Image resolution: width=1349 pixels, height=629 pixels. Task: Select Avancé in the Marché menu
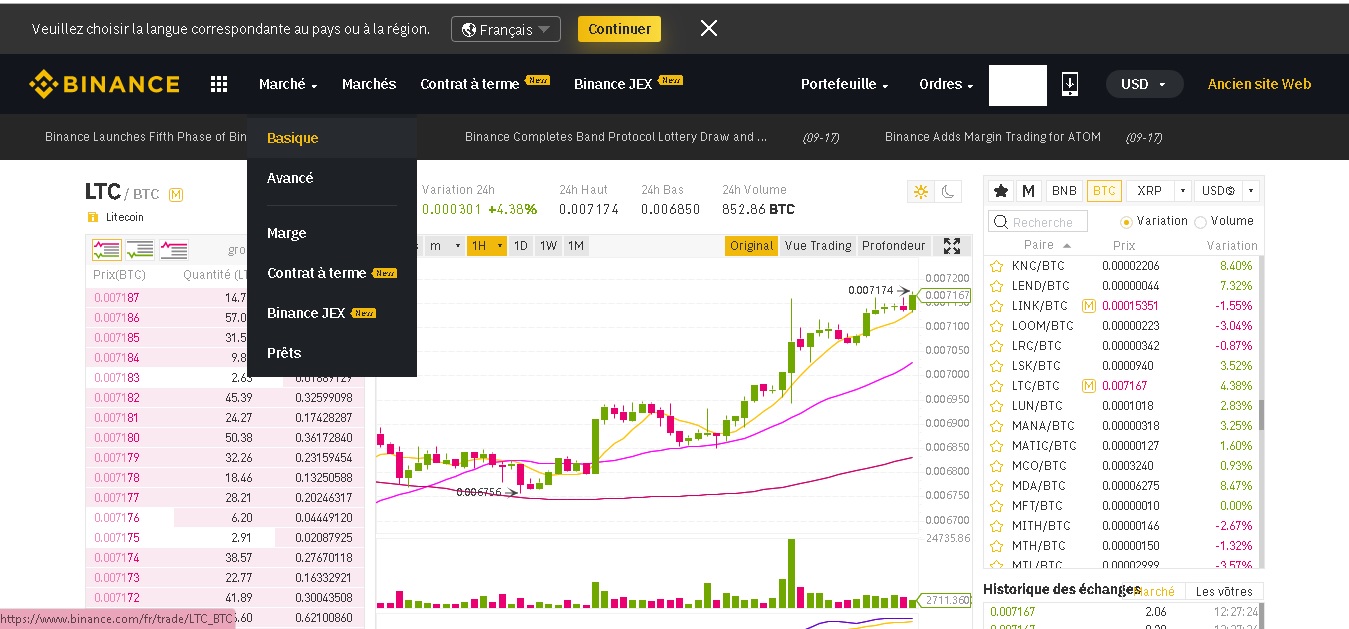290,178
